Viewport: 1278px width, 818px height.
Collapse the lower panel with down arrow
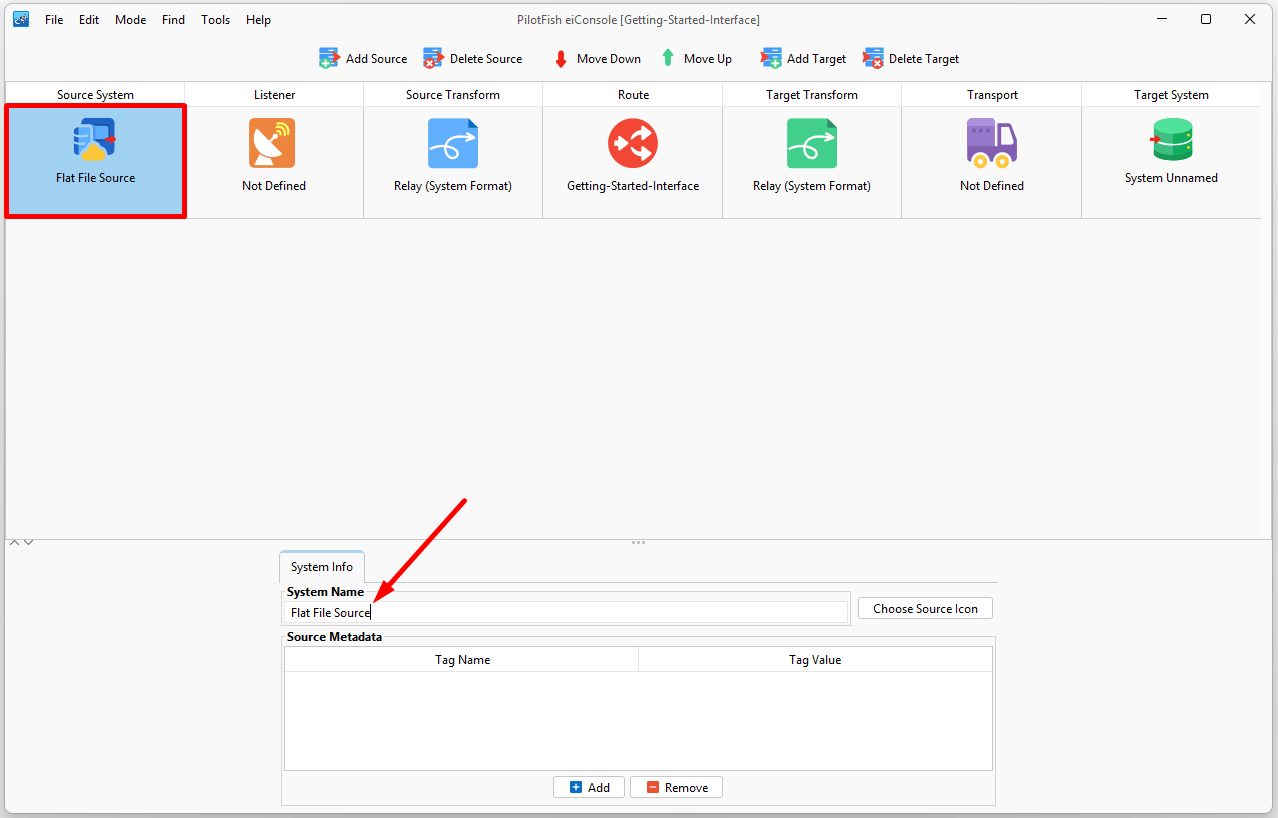point(29,542)
